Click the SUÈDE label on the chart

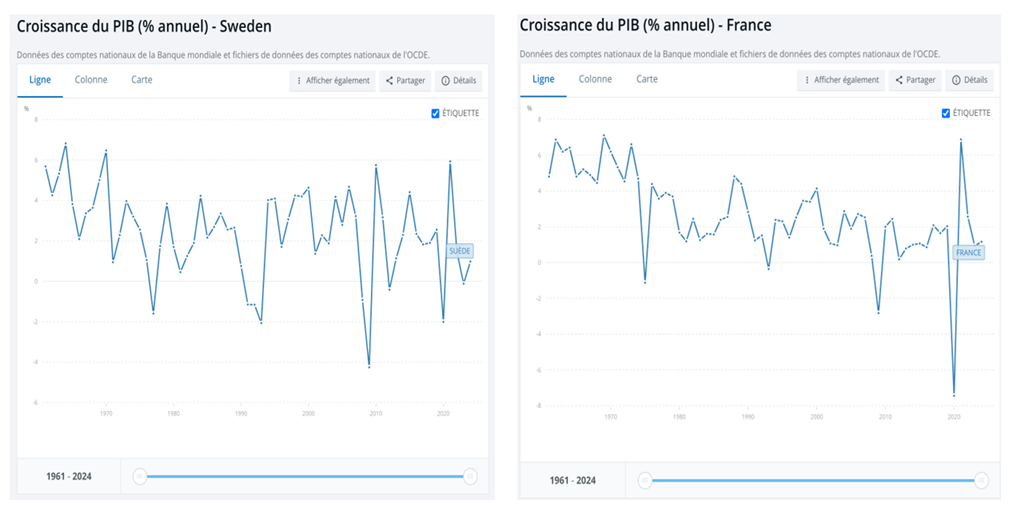[x=460, y=251]
